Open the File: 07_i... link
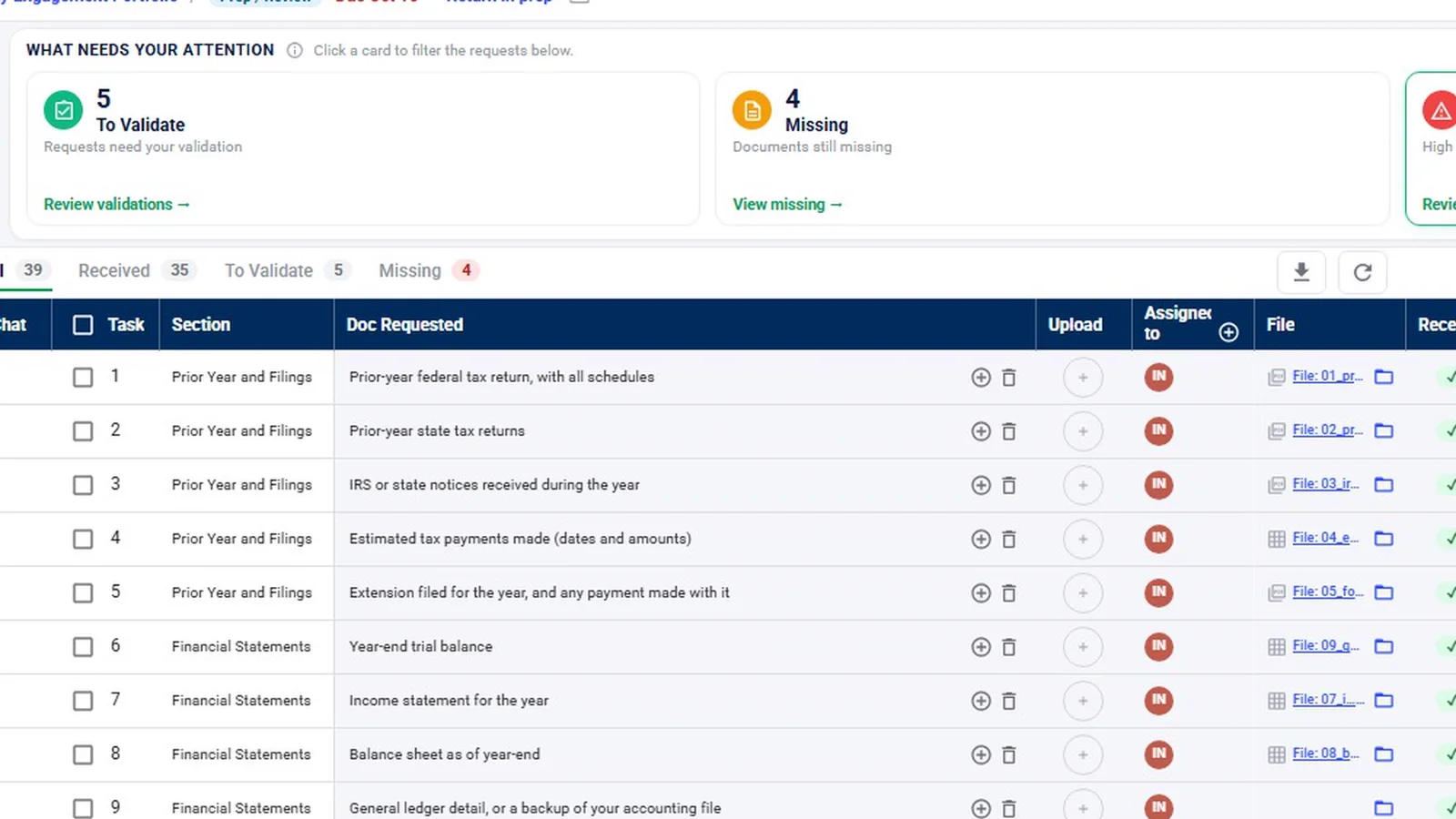1456x819 pixels. pos(1329,700)
